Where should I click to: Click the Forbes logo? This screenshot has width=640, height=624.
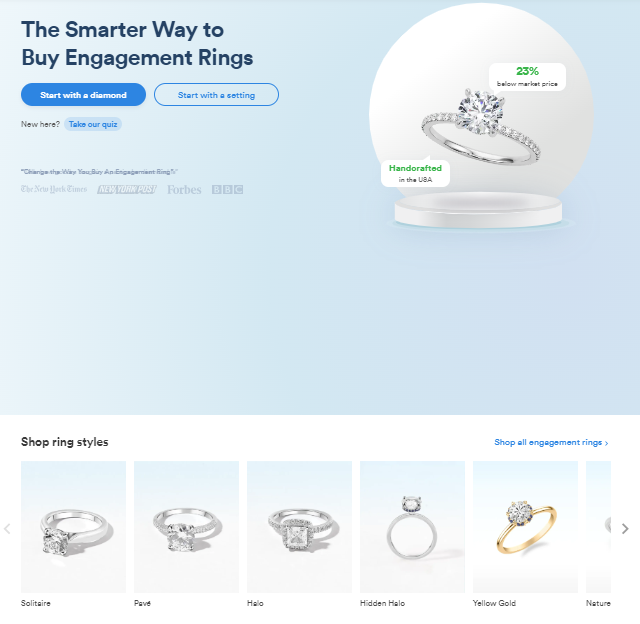tap(184, 190)
